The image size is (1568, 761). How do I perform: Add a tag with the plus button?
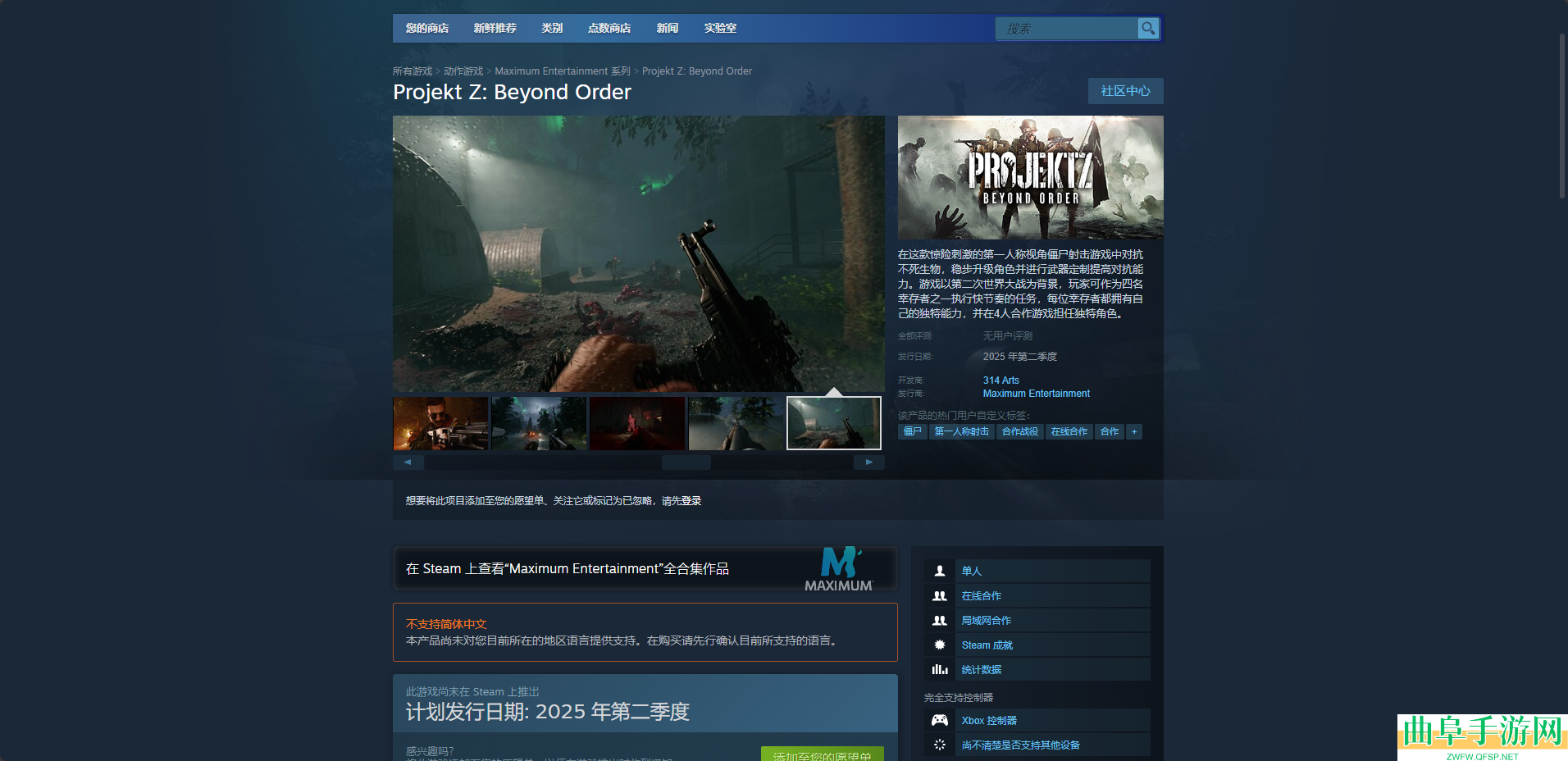[x=1134, y=432]
